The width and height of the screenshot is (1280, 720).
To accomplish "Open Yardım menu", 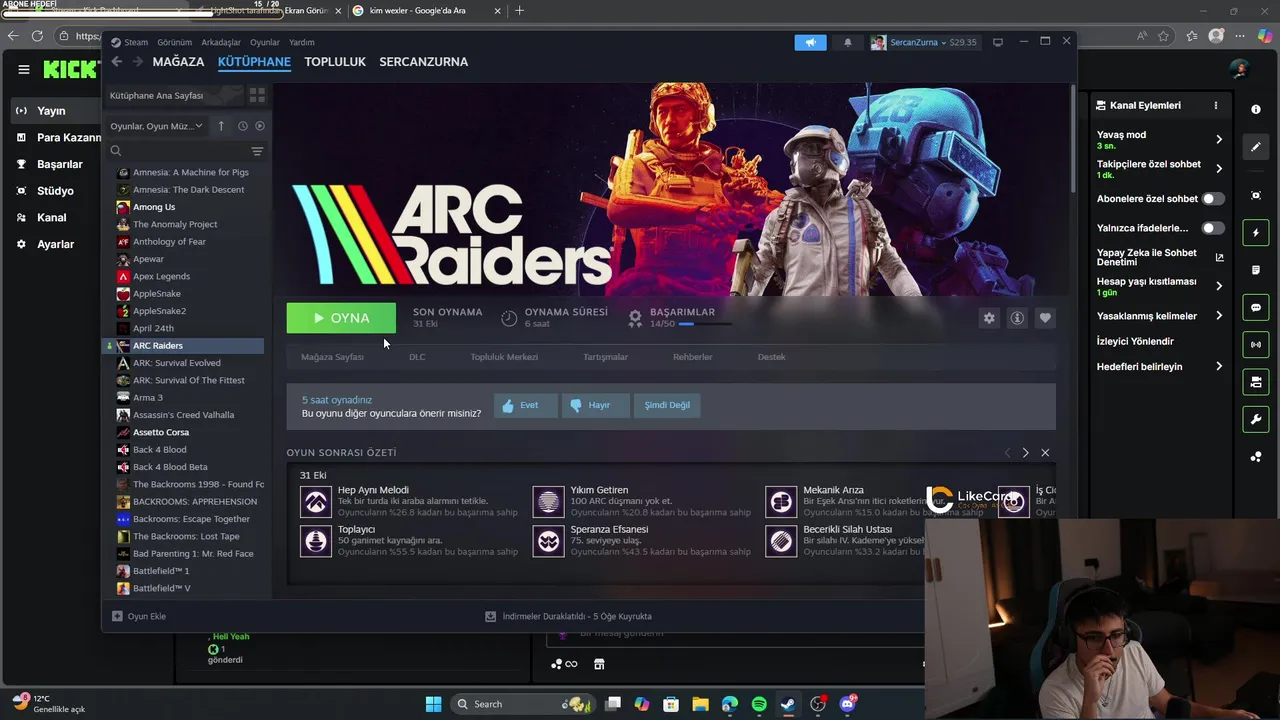I will pyautogui.click(x=302, y=42).
